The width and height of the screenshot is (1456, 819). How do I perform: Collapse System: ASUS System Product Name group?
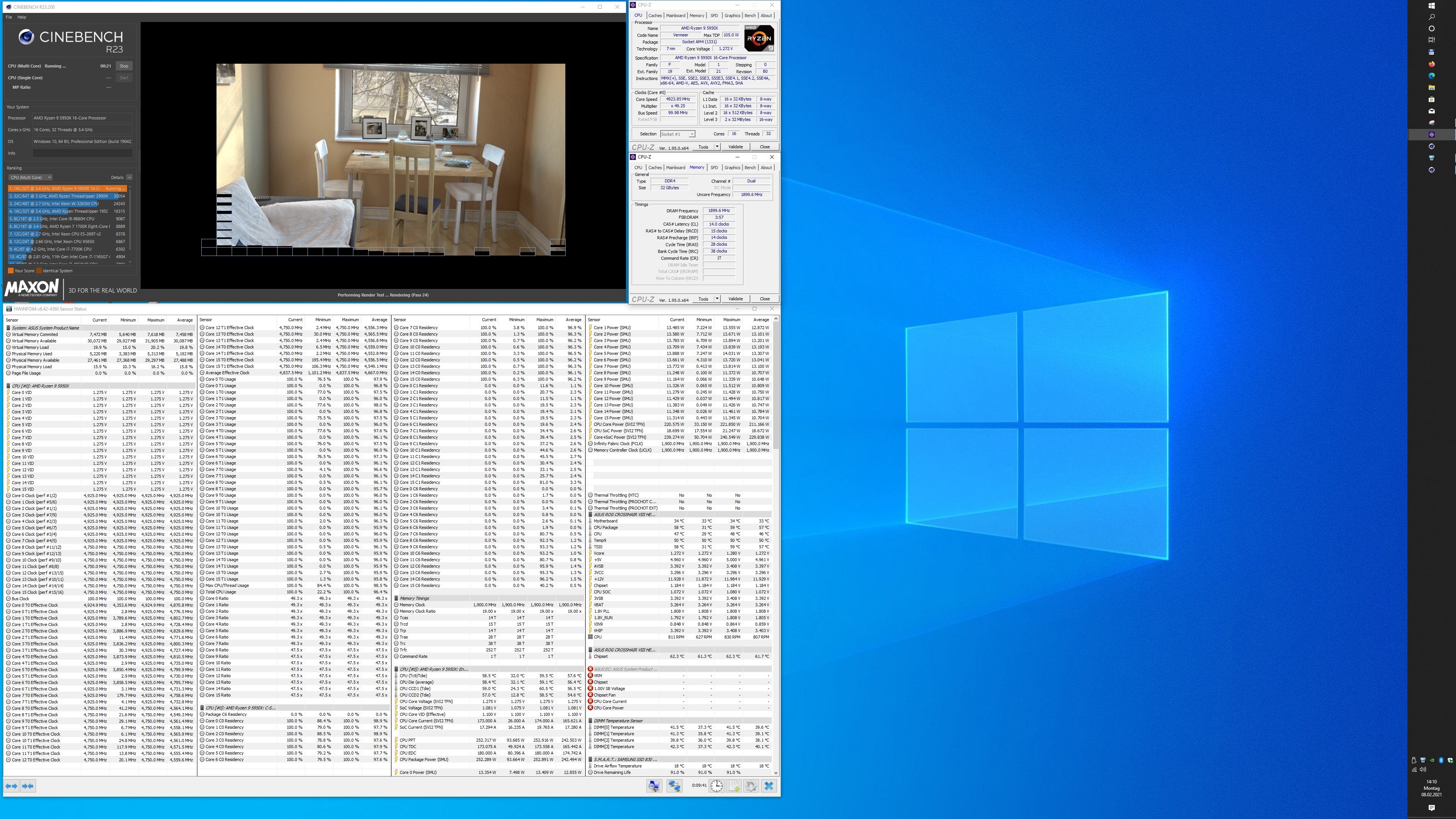[x=8, y=328]
